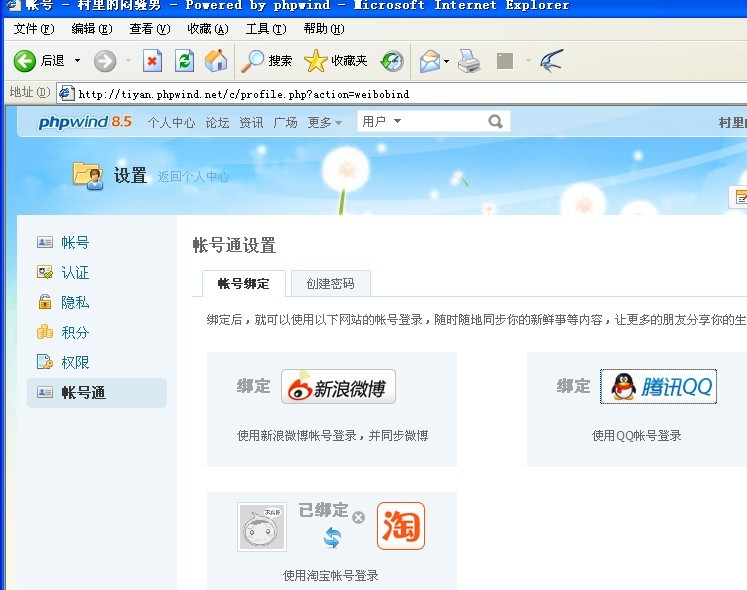The height and width of the screenshot is (590, 747).
Task: Bind account with 腾讯QQ button
Action: click(658, 387)
